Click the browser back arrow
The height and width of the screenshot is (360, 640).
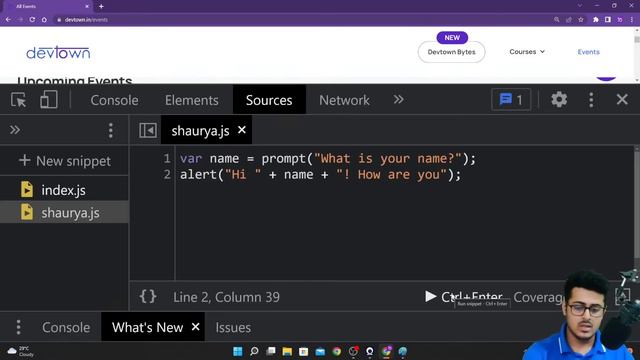click(x=8, y=20)
